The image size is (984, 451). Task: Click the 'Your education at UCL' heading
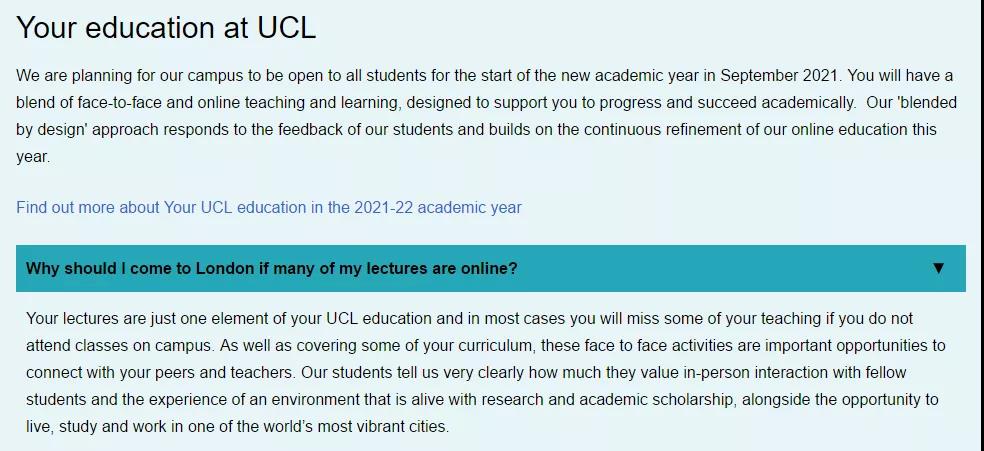click(x=166, y=28)
